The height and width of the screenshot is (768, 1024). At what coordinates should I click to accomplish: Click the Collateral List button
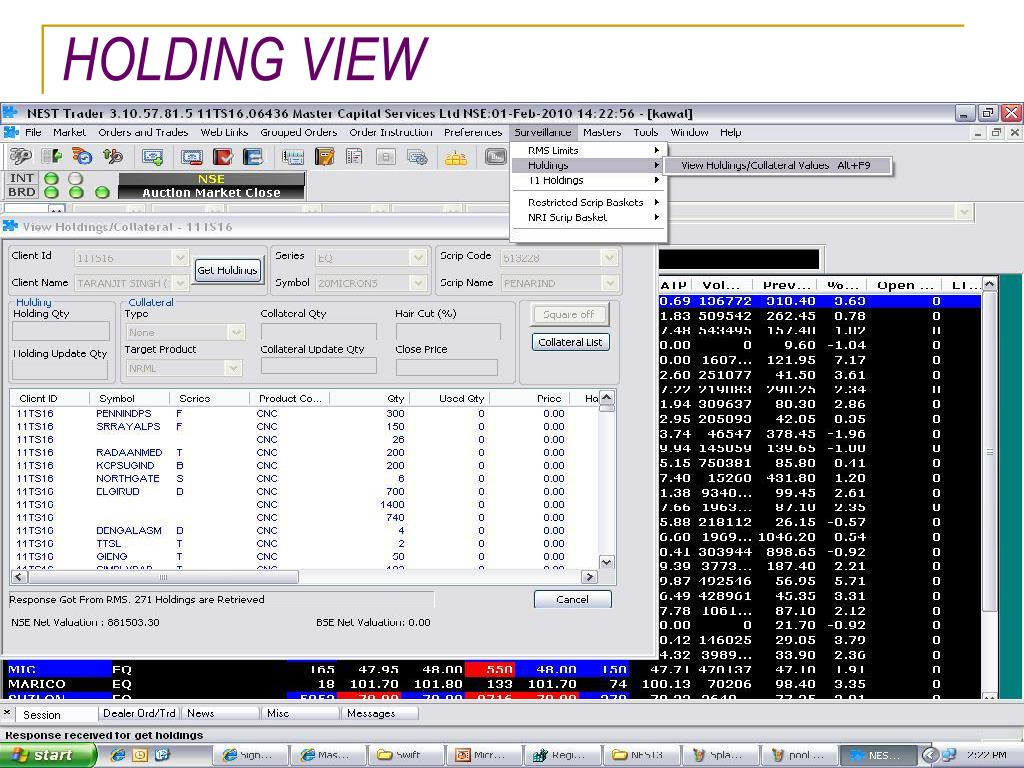571,342
